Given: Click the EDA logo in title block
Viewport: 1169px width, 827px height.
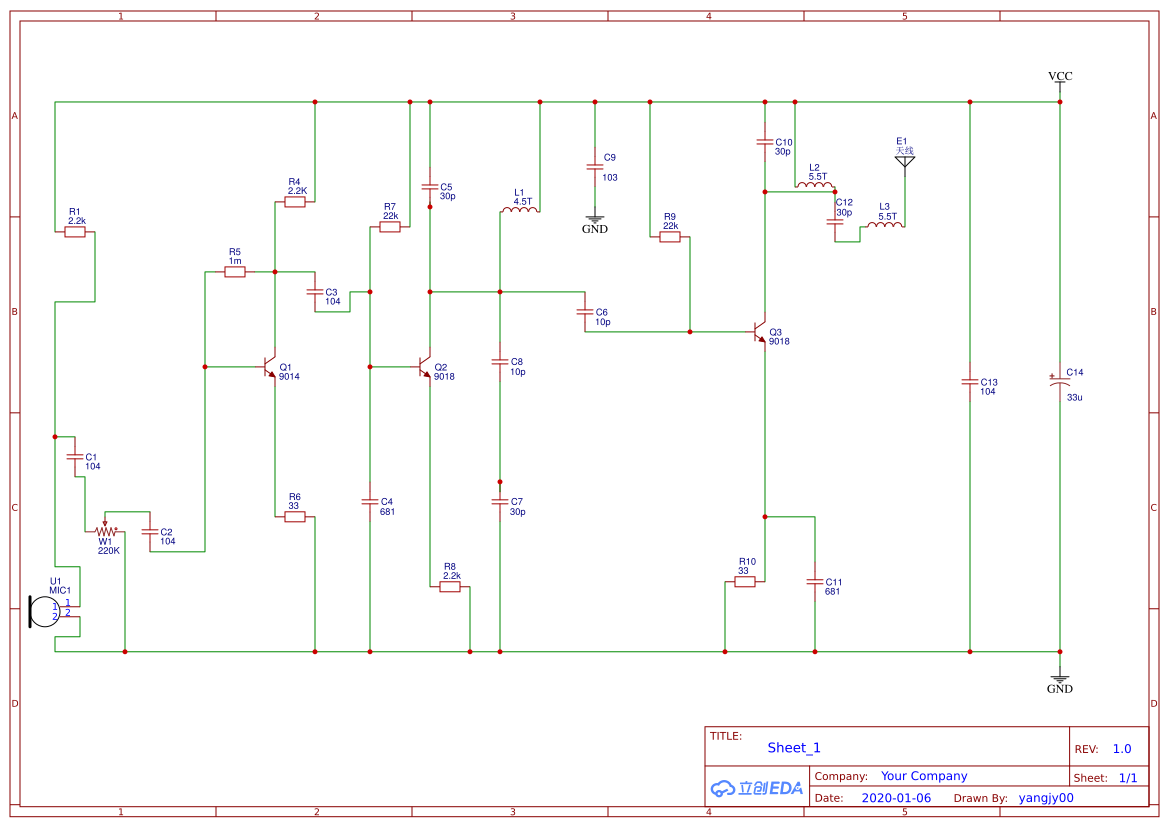Looking at the screenshot, I should click(756, 787).
